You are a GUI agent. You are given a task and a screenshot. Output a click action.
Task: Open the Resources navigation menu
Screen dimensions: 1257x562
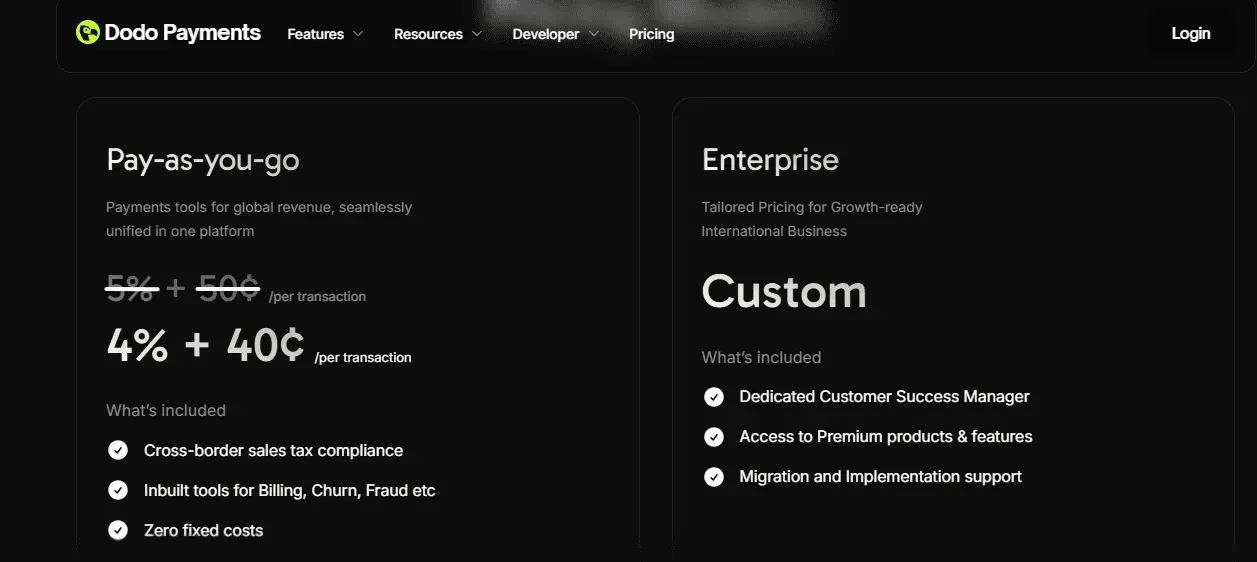coord(428,34)
